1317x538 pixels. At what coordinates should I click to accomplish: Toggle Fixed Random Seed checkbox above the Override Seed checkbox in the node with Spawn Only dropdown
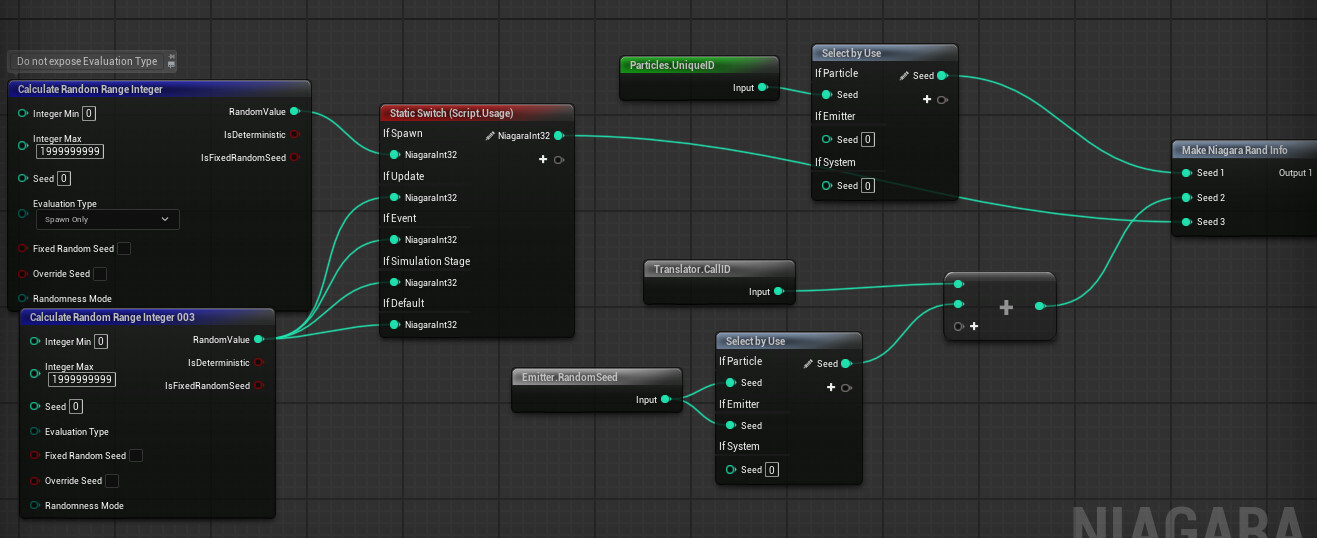[x=124, y=248]
